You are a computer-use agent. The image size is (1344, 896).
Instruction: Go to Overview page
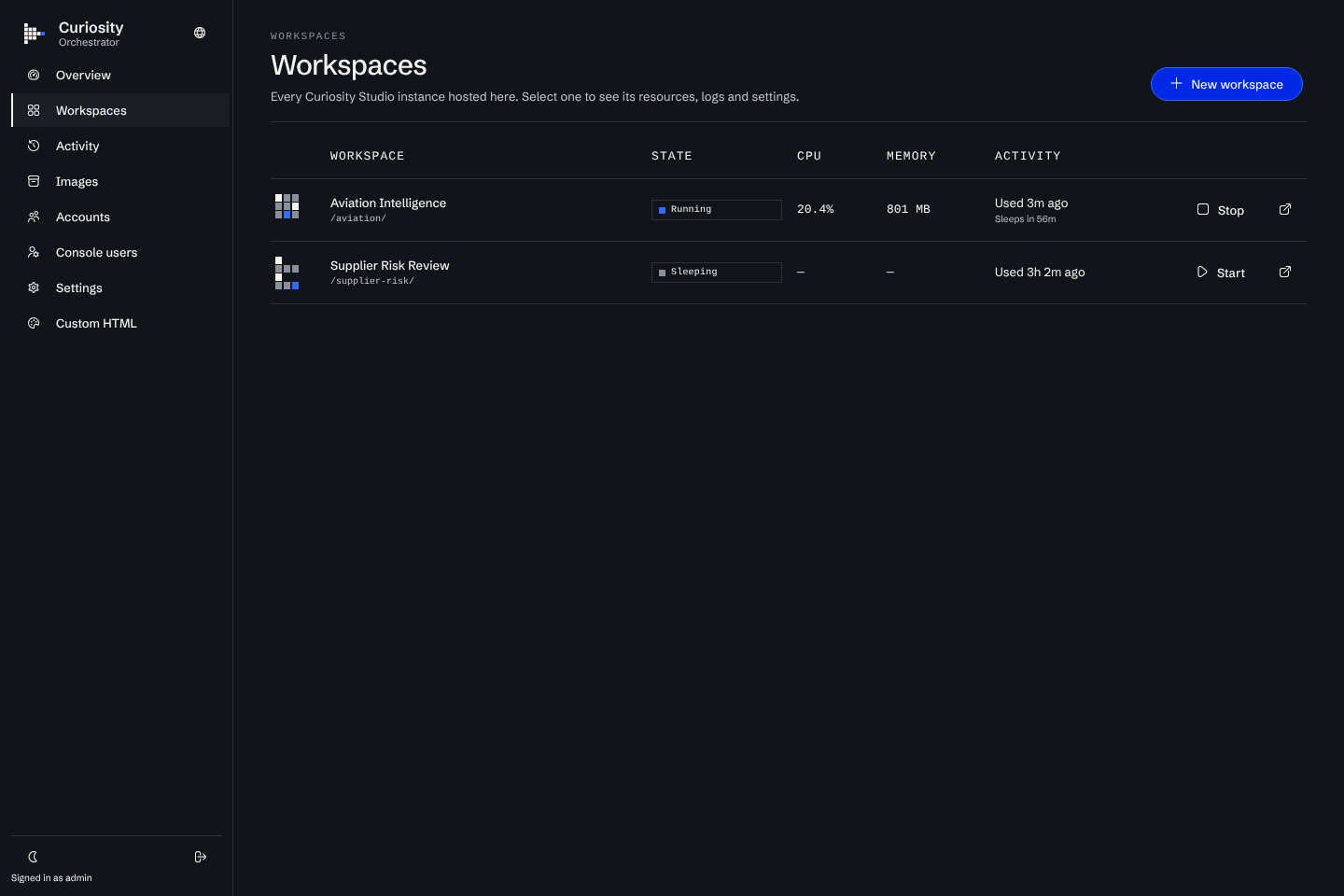point(120,75)
